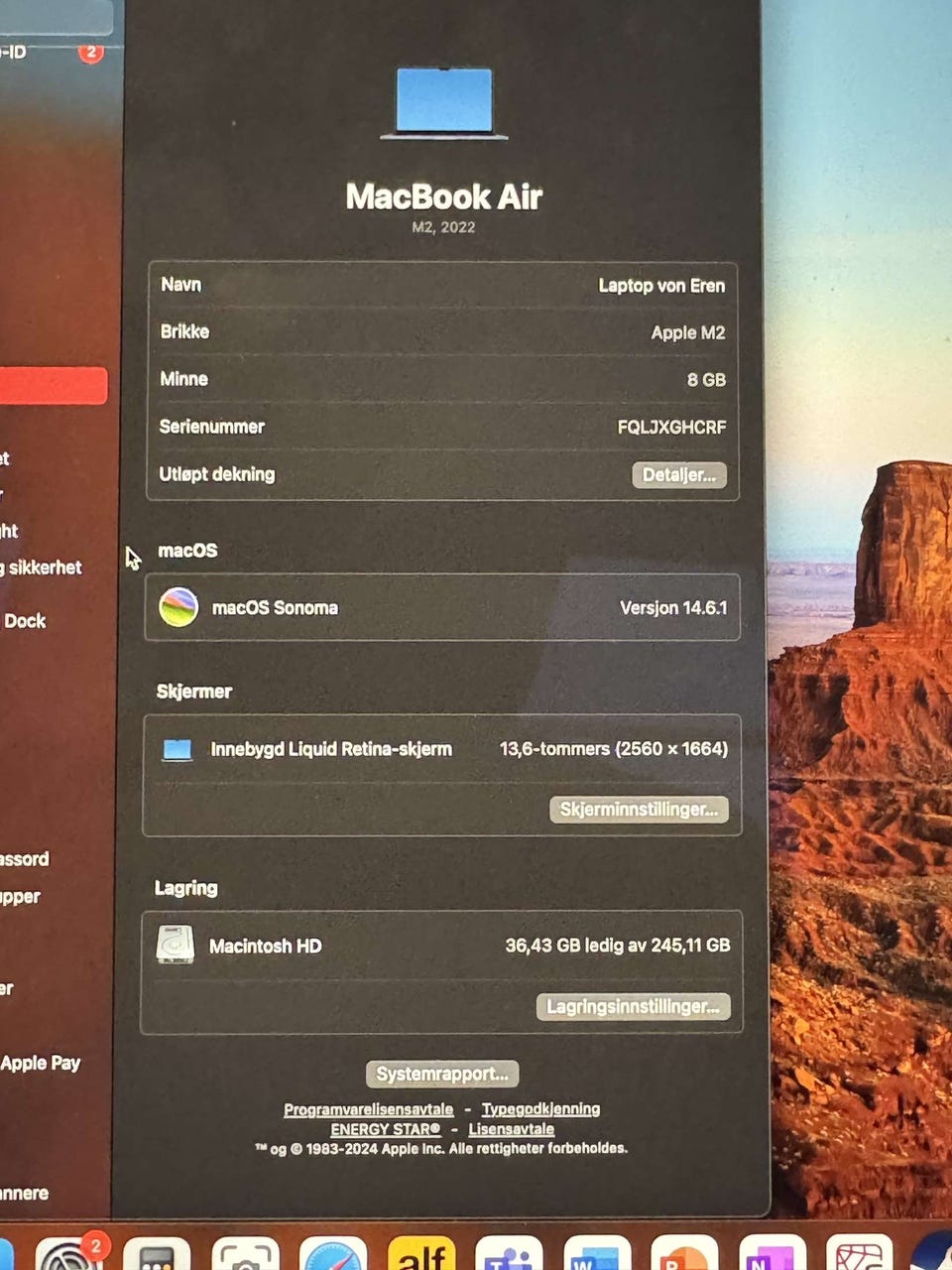This screenshot has height=1270, width=952.
Task: Open the alf app in Dock
Action: tap(421, 1254)
